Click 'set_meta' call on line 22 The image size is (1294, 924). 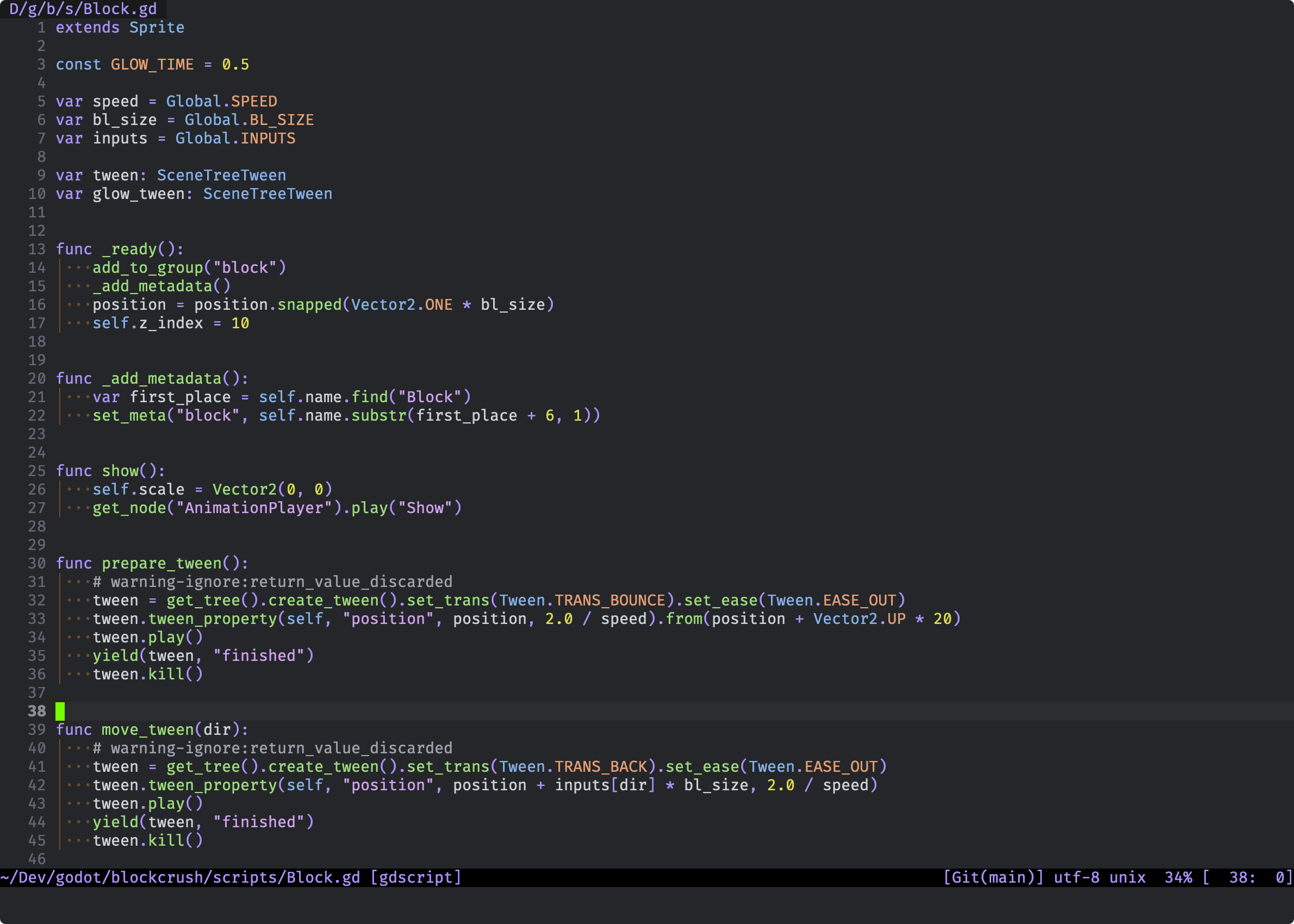(x=130, y=415)
